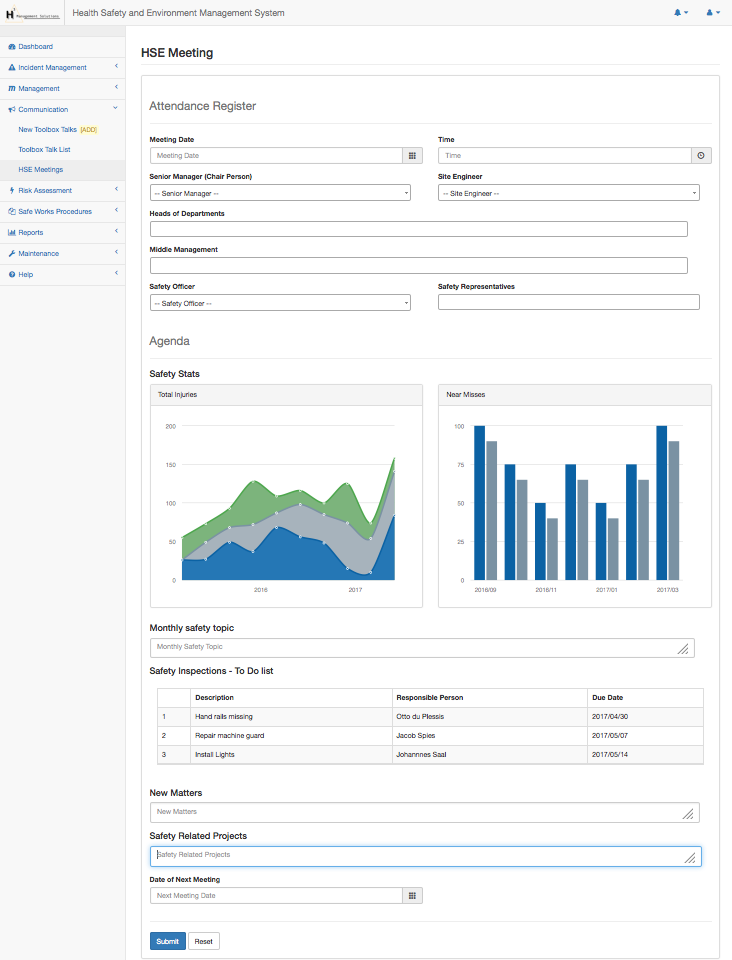Open the Site Engineer dropdown
The image size is (732, 960).
568,193
